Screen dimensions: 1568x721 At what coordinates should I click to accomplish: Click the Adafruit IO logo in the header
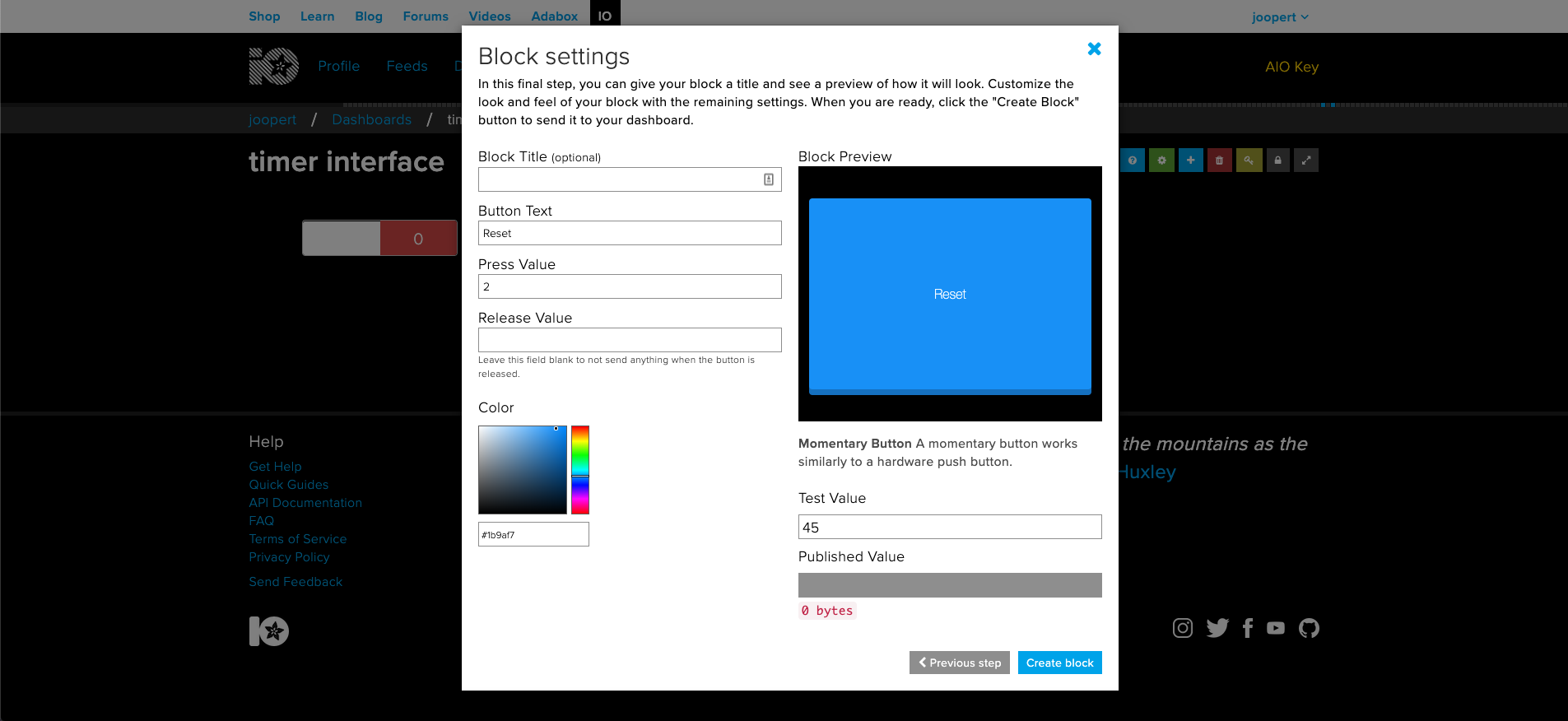click(x=273, y=66)
